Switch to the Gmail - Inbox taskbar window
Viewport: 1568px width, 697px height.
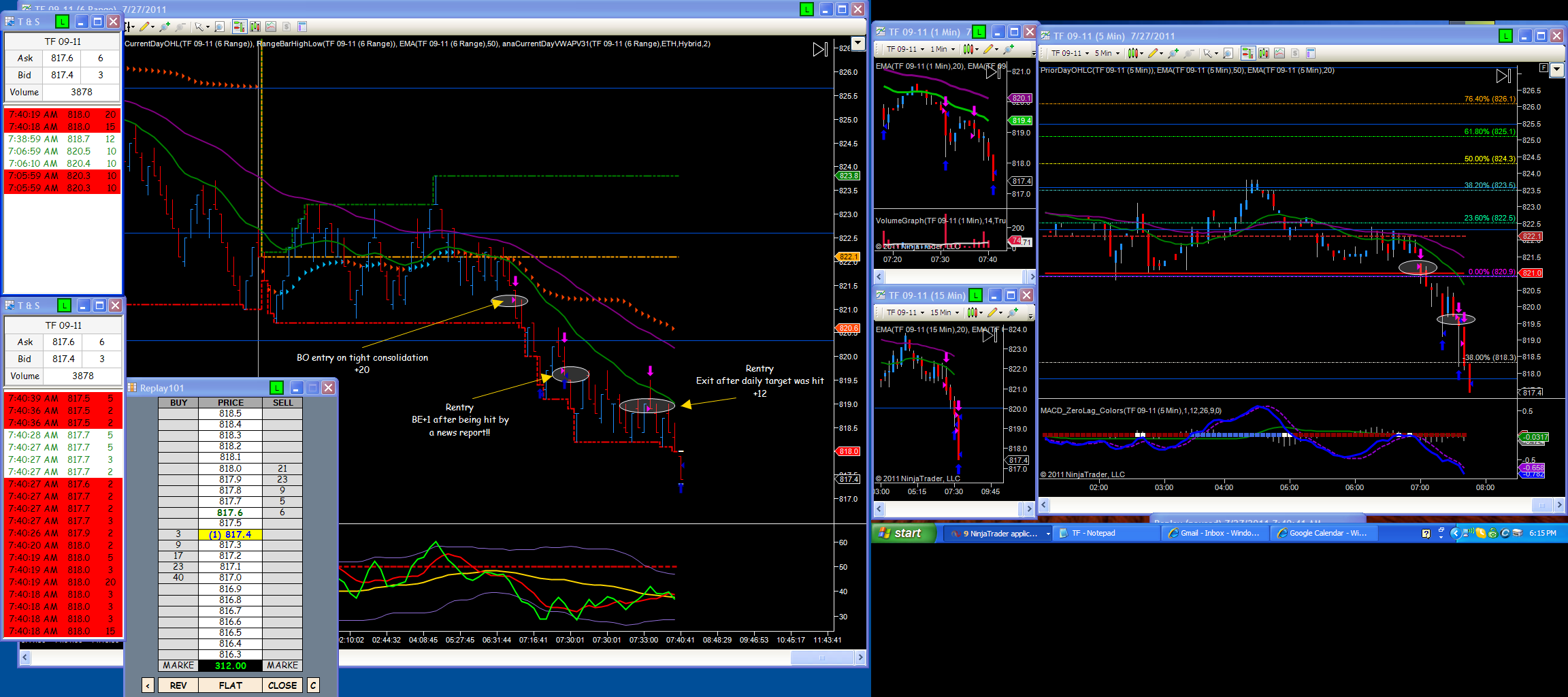tap(1216, 534)
